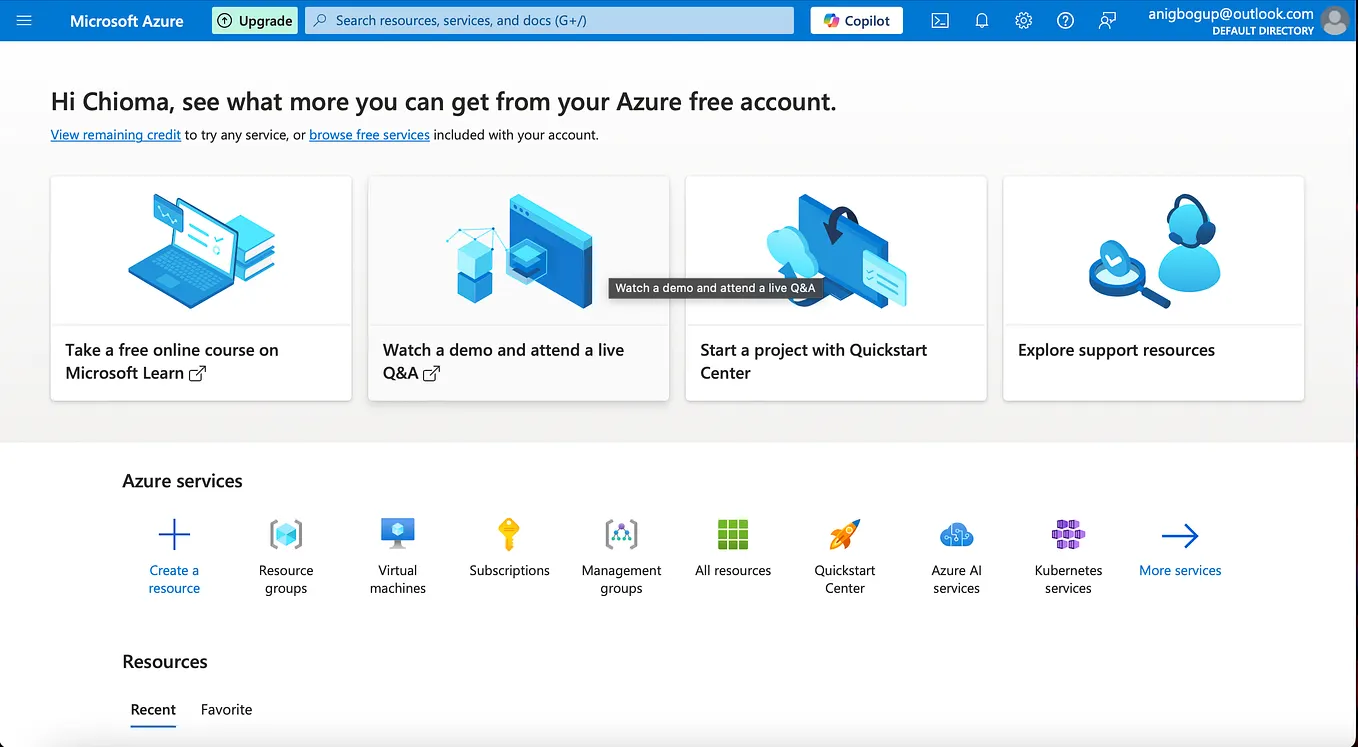The width and height of the screenshot is (1358, 747).
Task: Open the Copilot assistant
Action: [856, 20]
